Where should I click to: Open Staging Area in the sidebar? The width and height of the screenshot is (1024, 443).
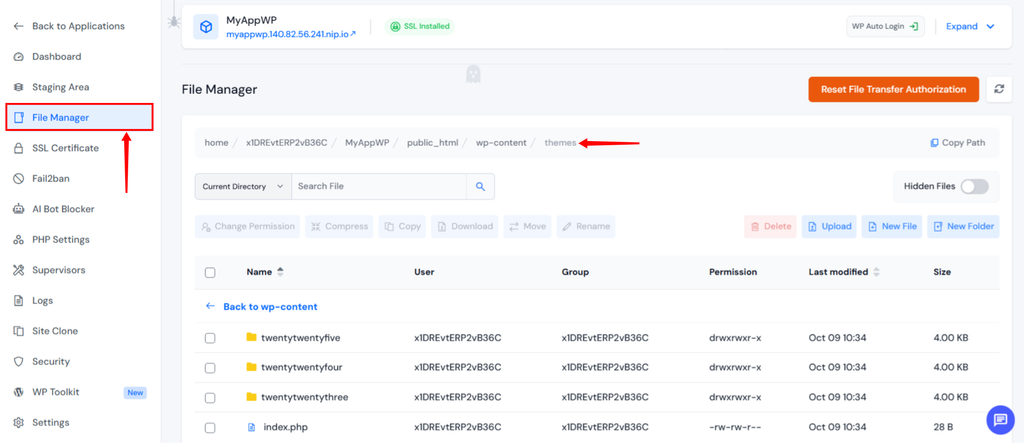[60, 87]
